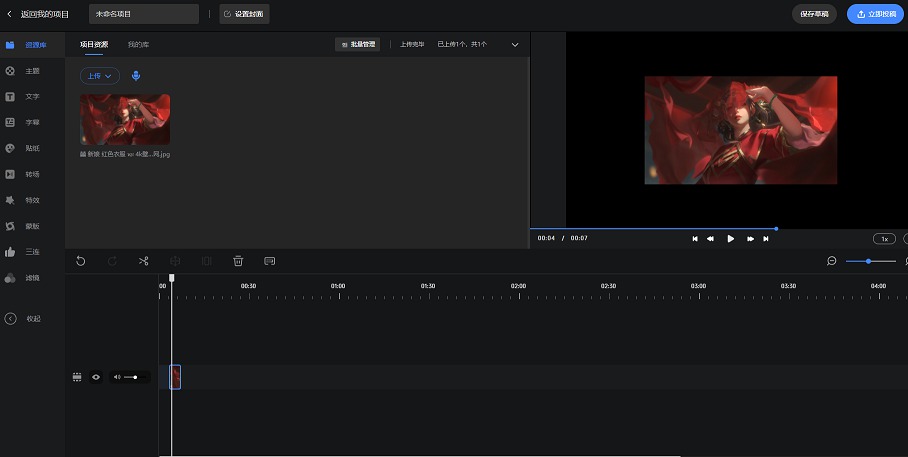Click the 00:04 current time readout
908x457 pixels.
point(546,238)
